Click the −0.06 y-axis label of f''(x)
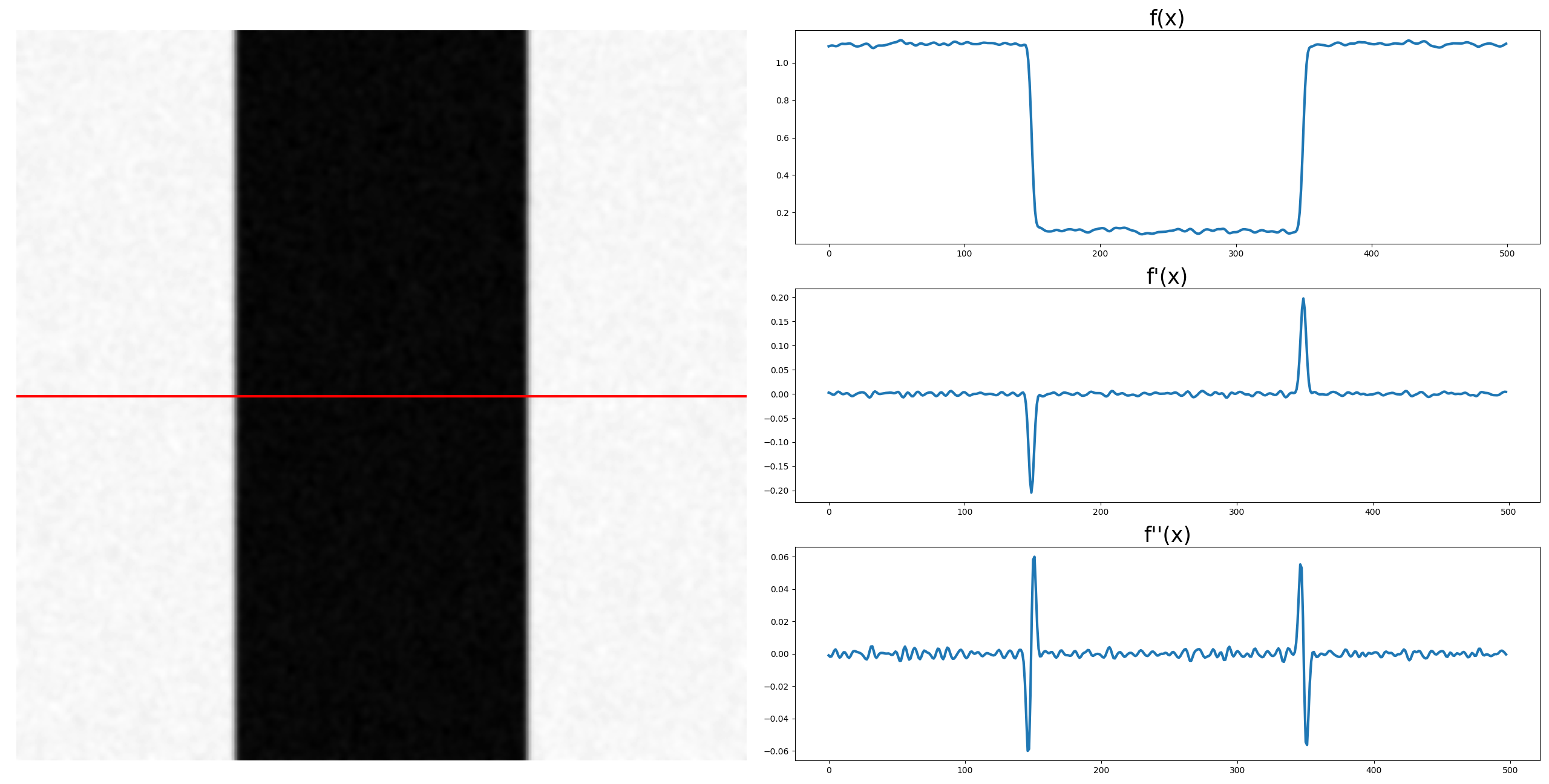The height and width of the screenshot is (784, 1549). 776,751
